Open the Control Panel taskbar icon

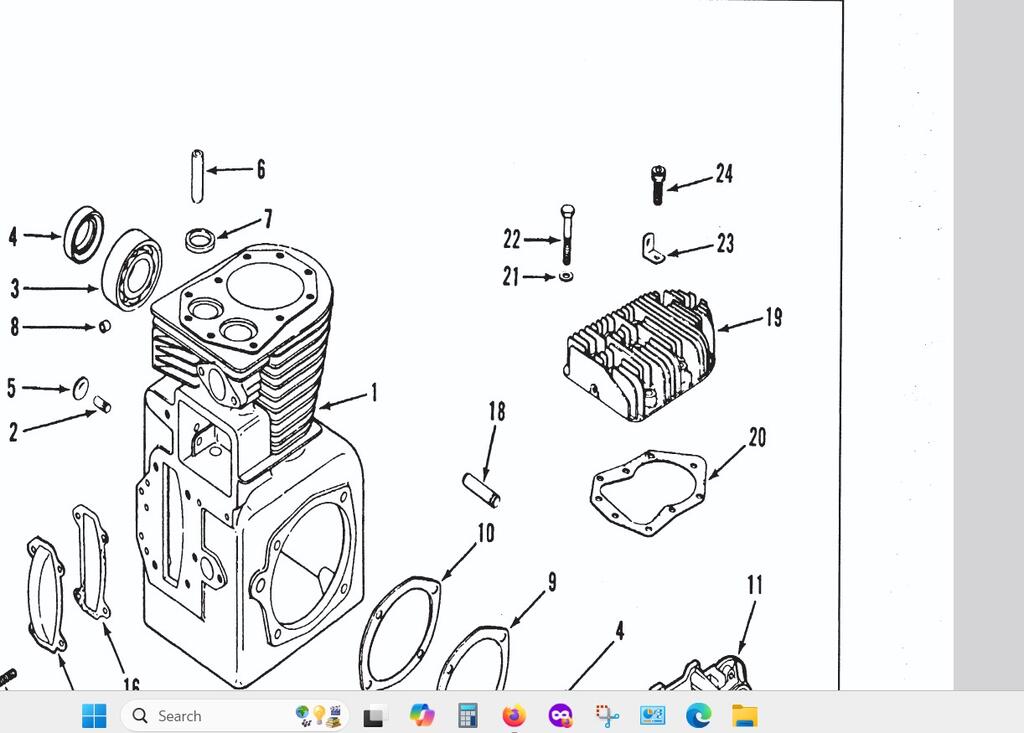tap(652, 716)
